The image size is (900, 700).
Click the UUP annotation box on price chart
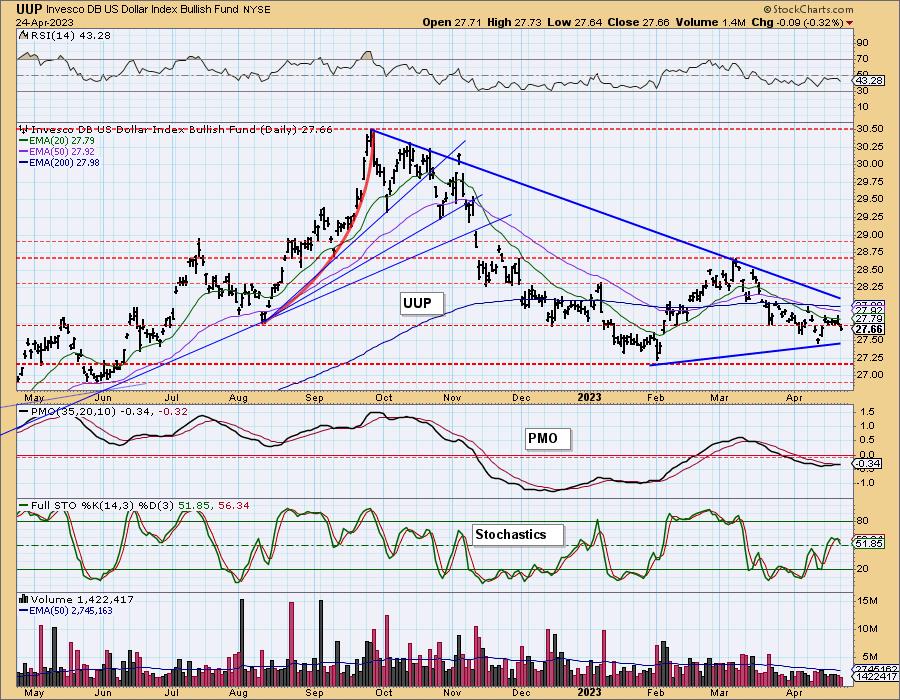[422, 303]
